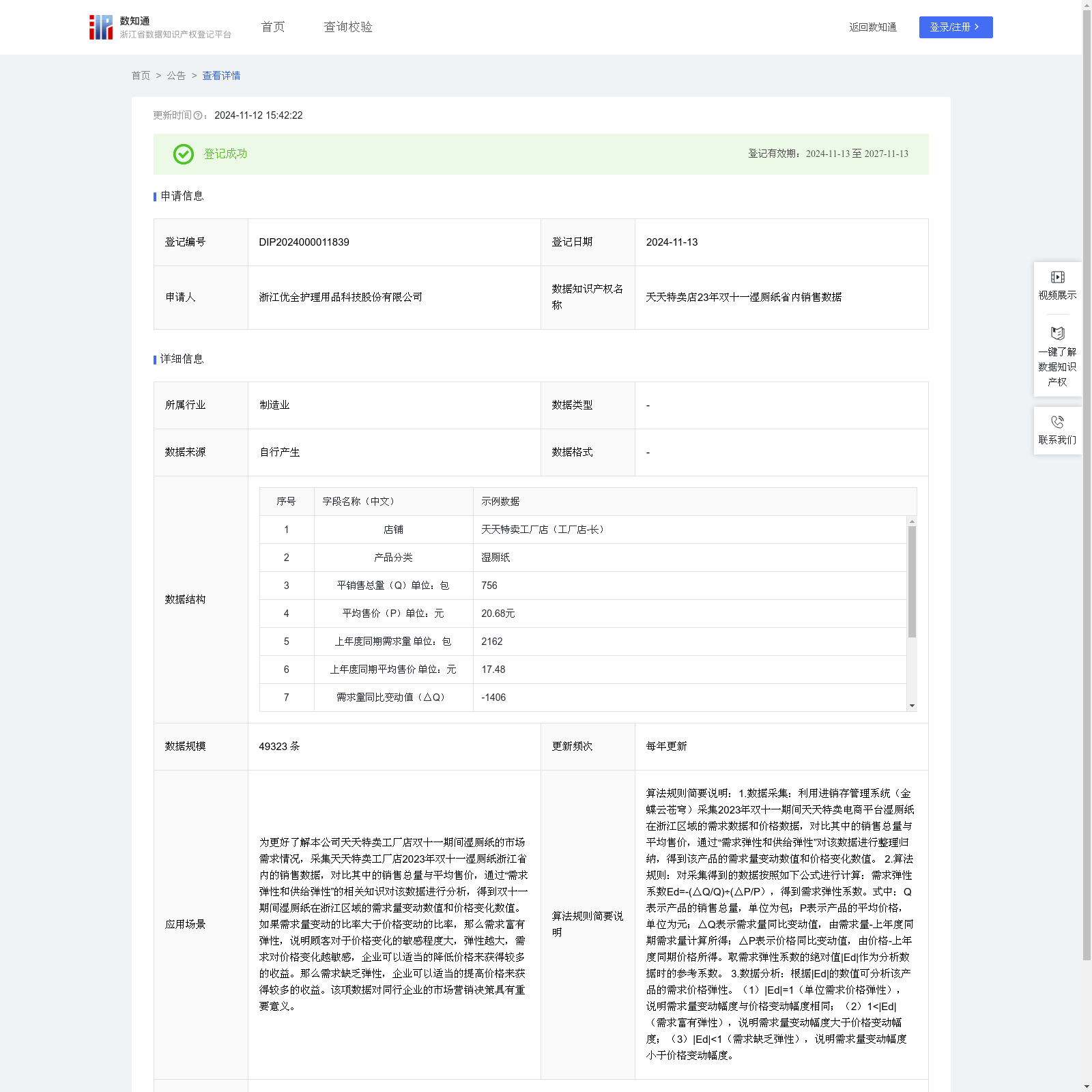The width and height of the screenshot is (1092, 1092).
Task: Click the page's main vertical scrollbar
Action: (x=1087, y=478)
